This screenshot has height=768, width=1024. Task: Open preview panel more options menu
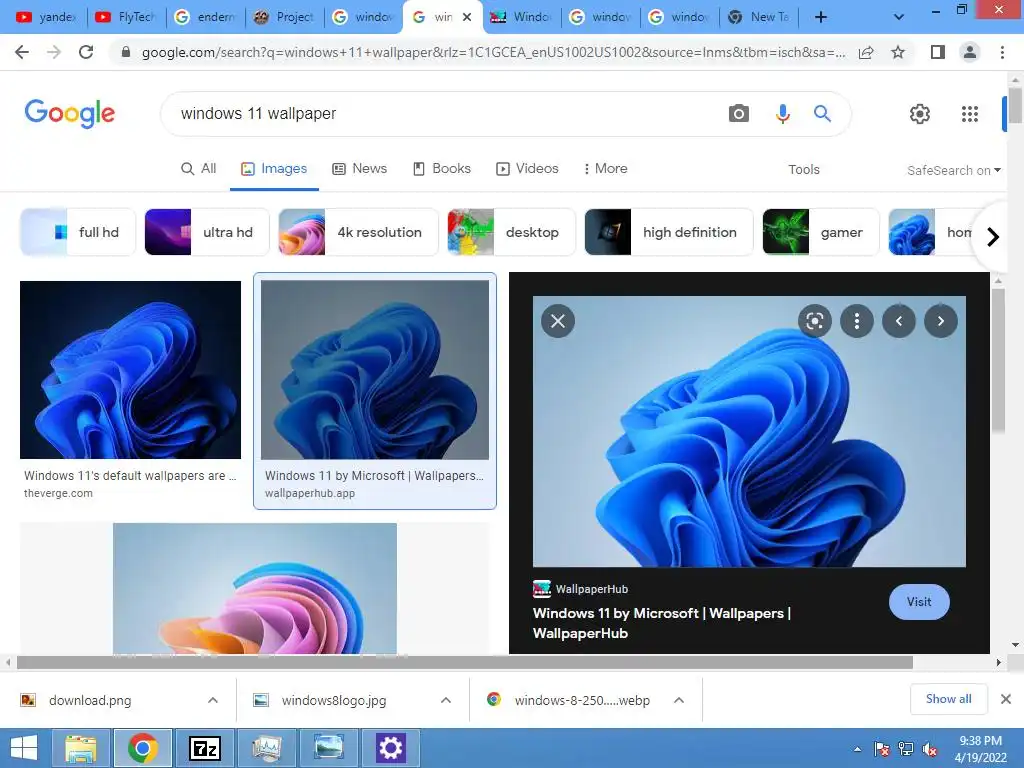pyautogui.click(x=857, y=321)
